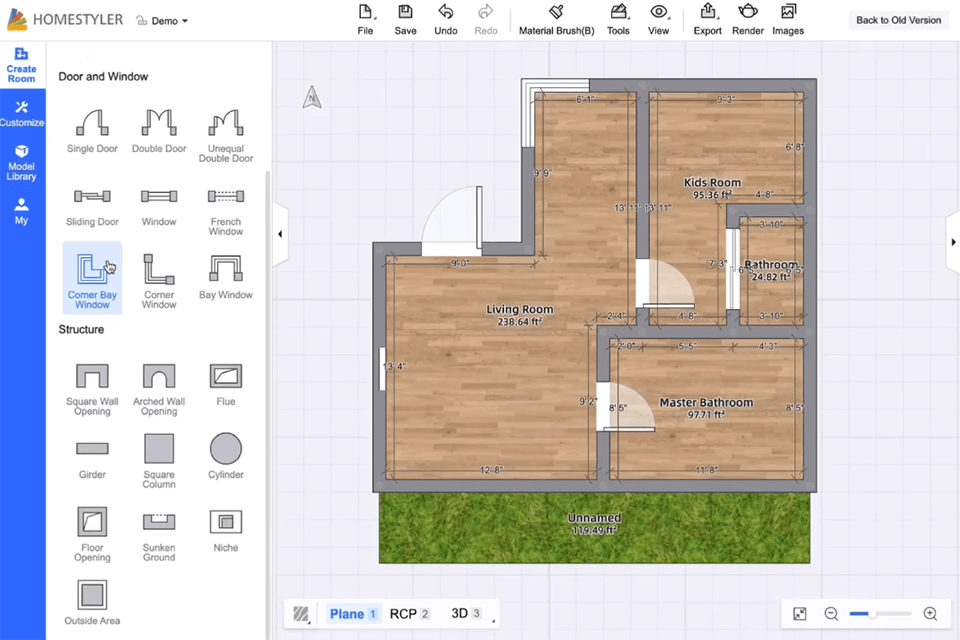
Task: Click the zoom out magnifier
Action: point(831,614)
